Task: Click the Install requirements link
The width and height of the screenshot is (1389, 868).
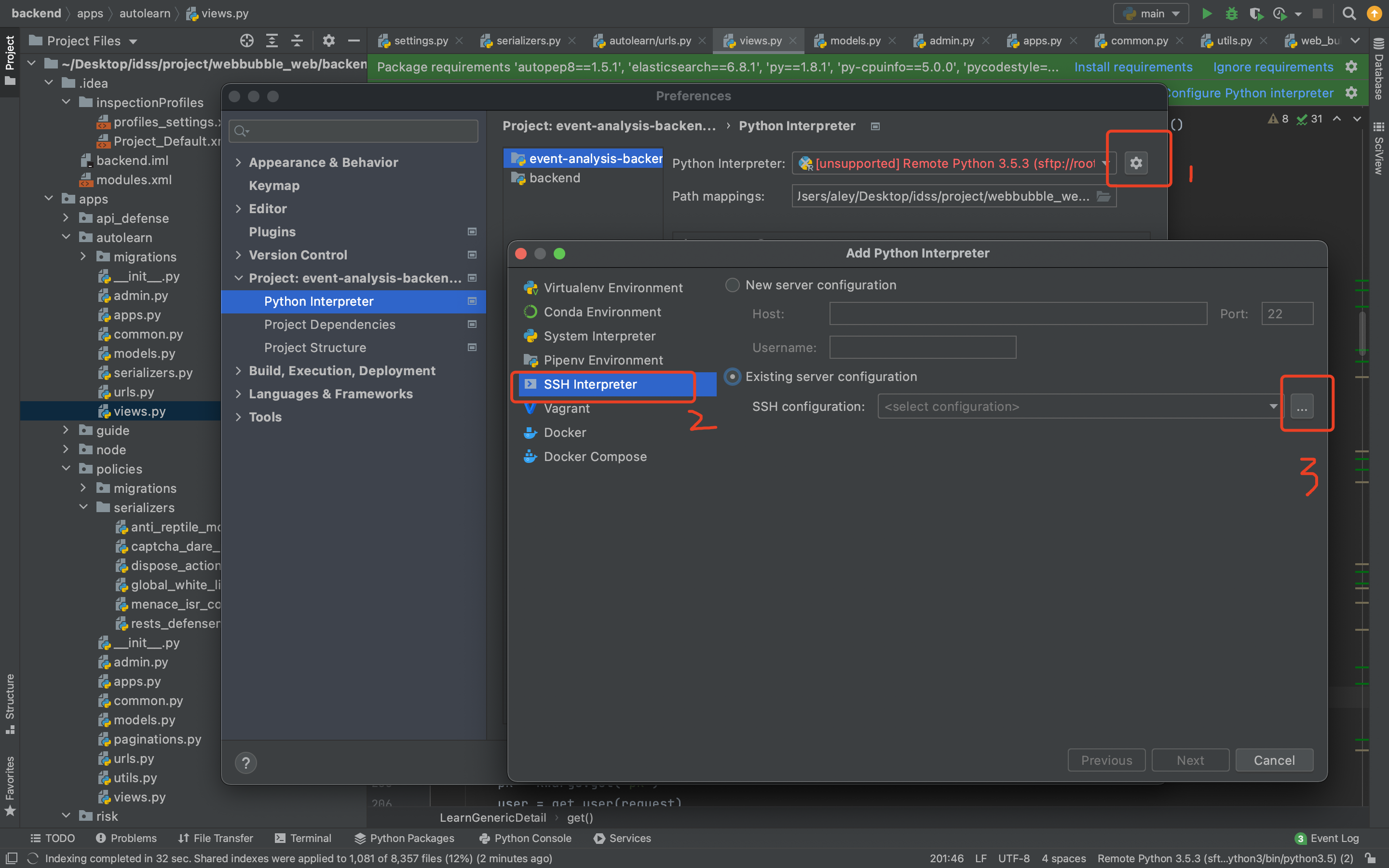Action: (1133, 67)
